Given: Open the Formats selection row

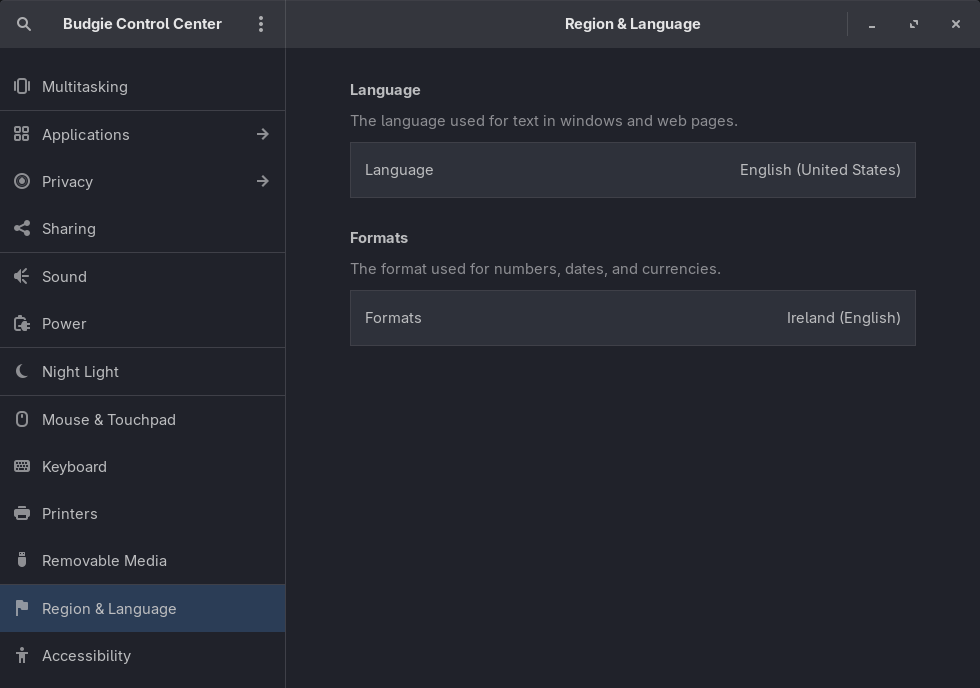Looking at the screenshot, I should pyautogui.click(x=632, y=318).
